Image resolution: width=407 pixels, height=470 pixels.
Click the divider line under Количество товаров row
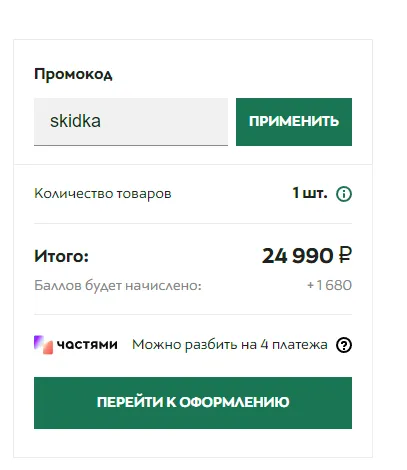[193, 223]
